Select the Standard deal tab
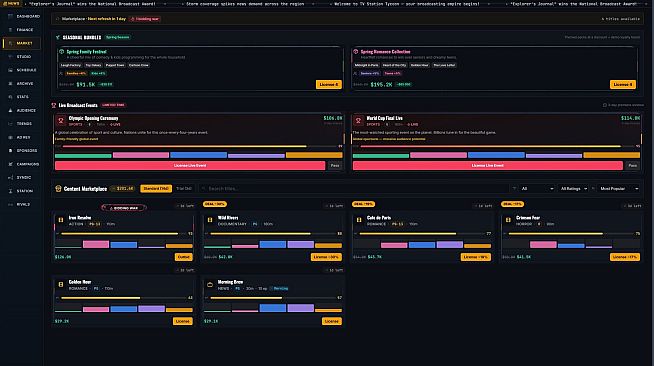Image resolution: width=654 pixels, height=366 pixels. (156, 189)
